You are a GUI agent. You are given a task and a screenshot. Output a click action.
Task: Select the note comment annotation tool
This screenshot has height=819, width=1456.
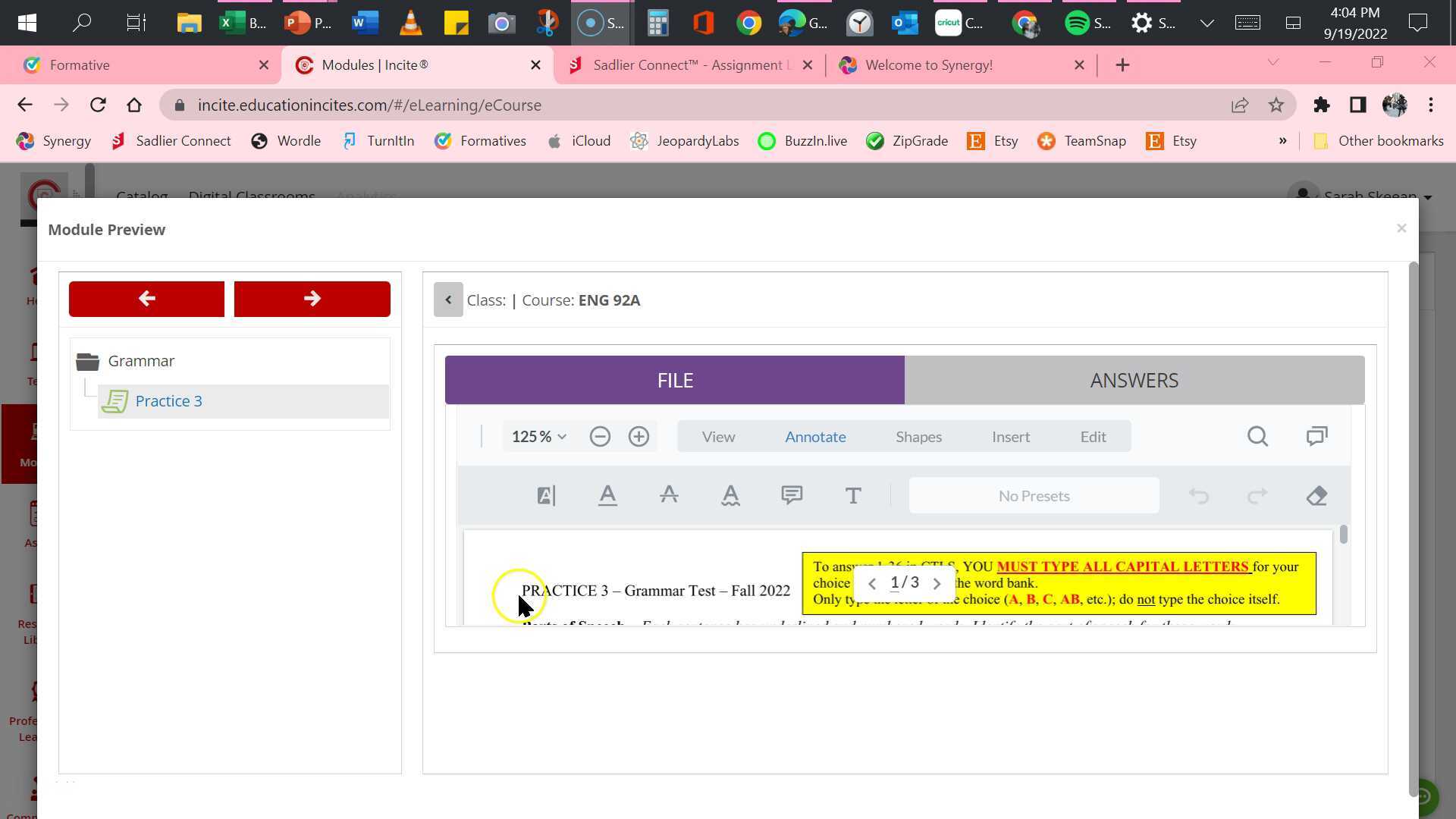[792, 496]
